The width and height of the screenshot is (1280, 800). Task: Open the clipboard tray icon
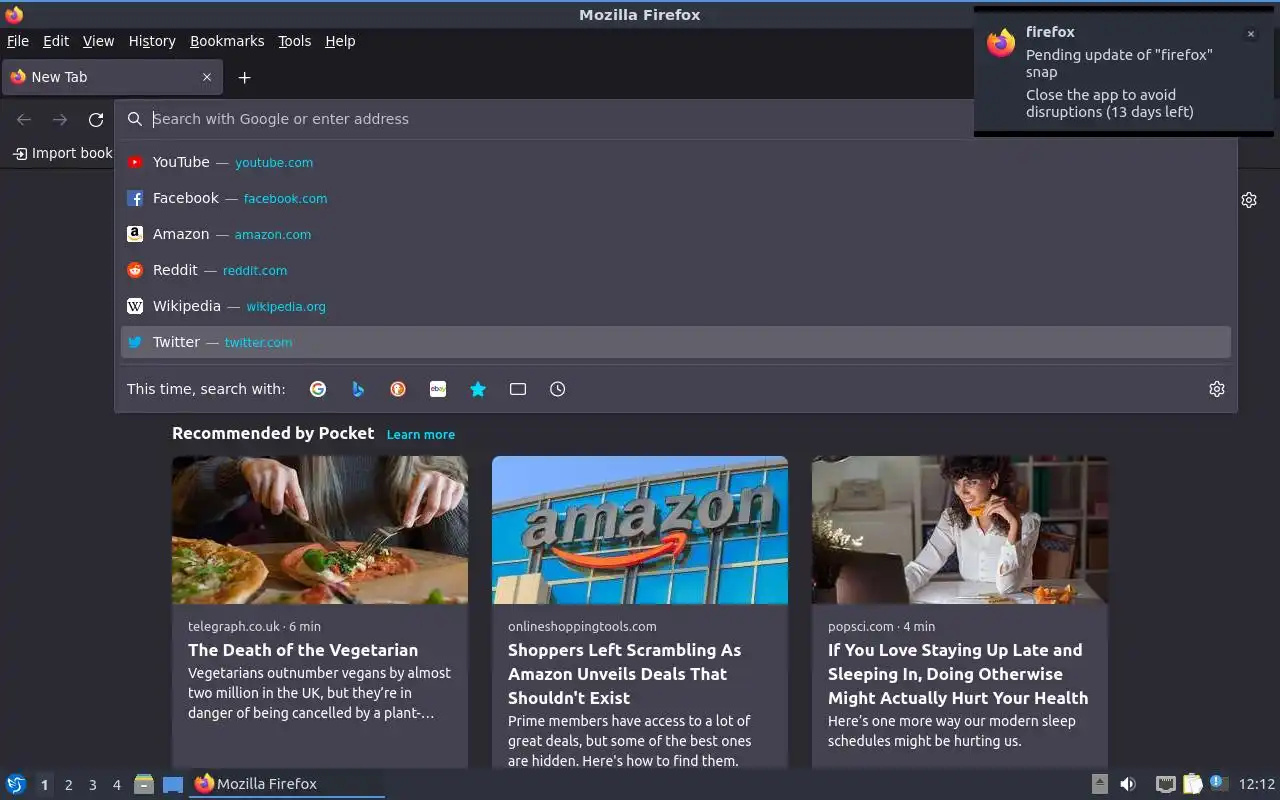(1192, 784)
